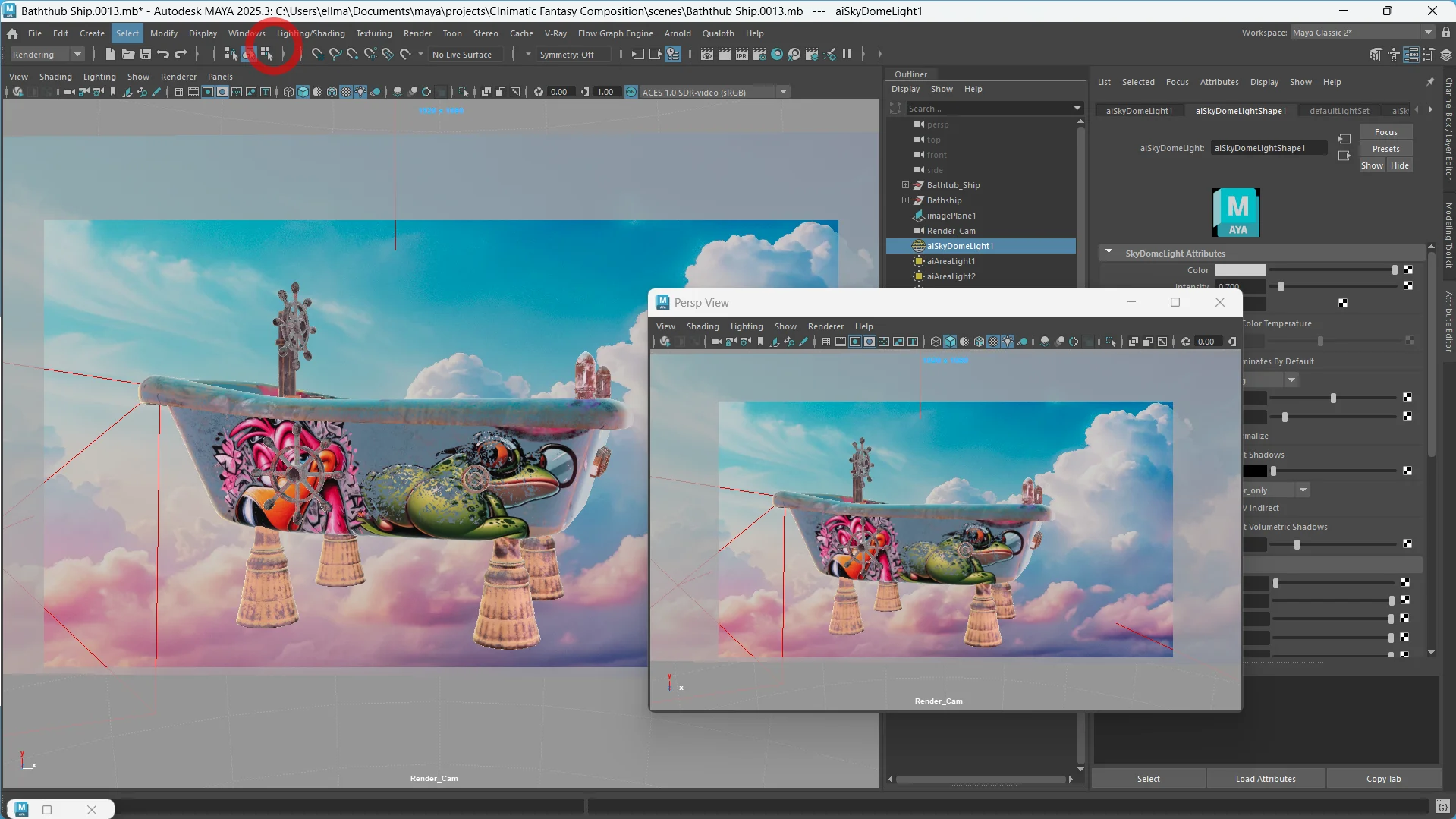Enable snap to points icon
Image resolution: width=1456 pixels, height=819 pixels.
click(x=352, y=54)
